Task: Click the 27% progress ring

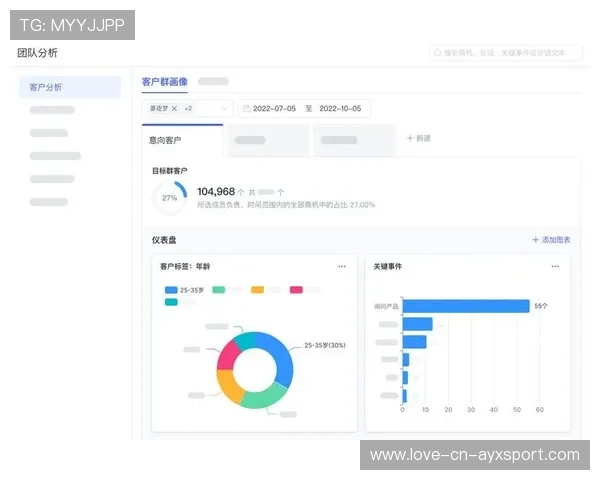Action: click(170, 198)
